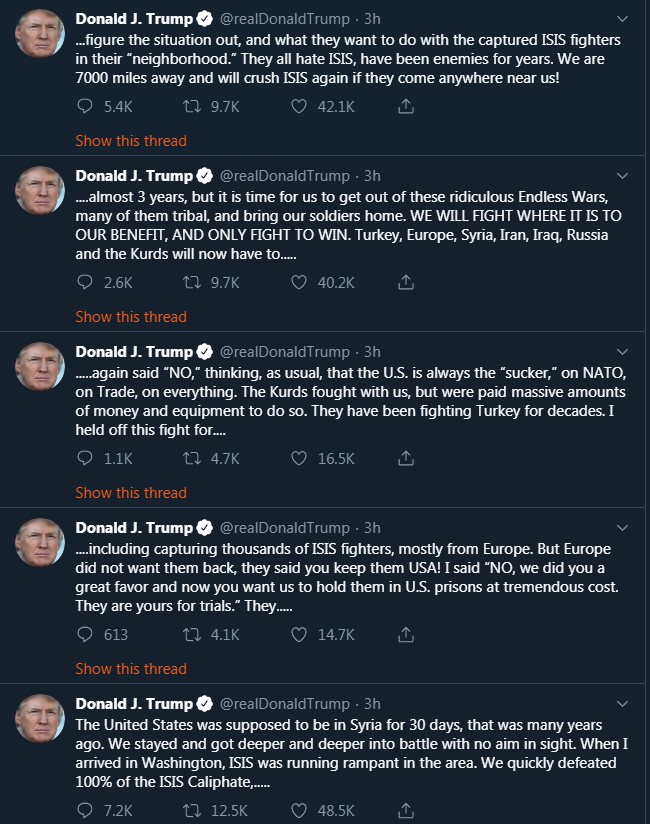Open the dropdown chevron on the first tweet
Viewport: 650px width, 824px height.
[x=623, y=18]
